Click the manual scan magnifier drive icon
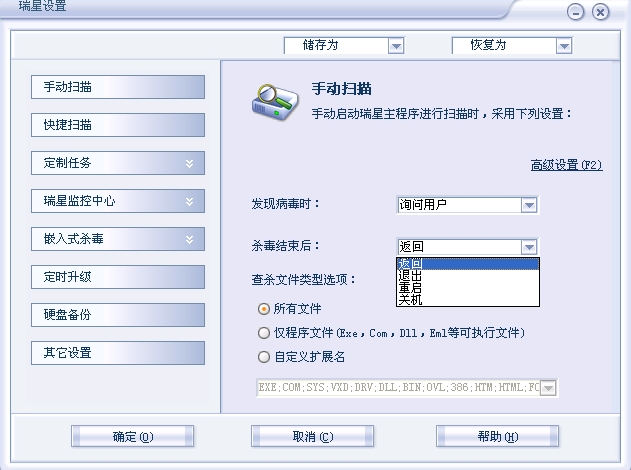 pos(276,102)
